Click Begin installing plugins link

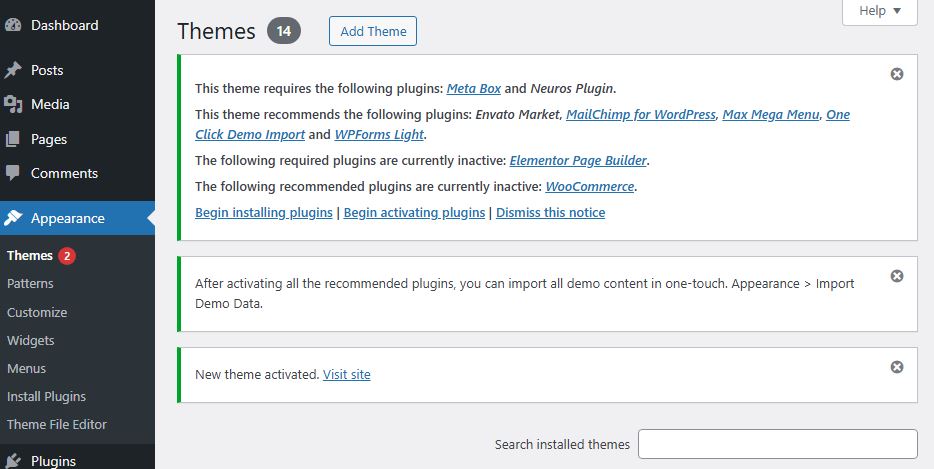[264, 212]
